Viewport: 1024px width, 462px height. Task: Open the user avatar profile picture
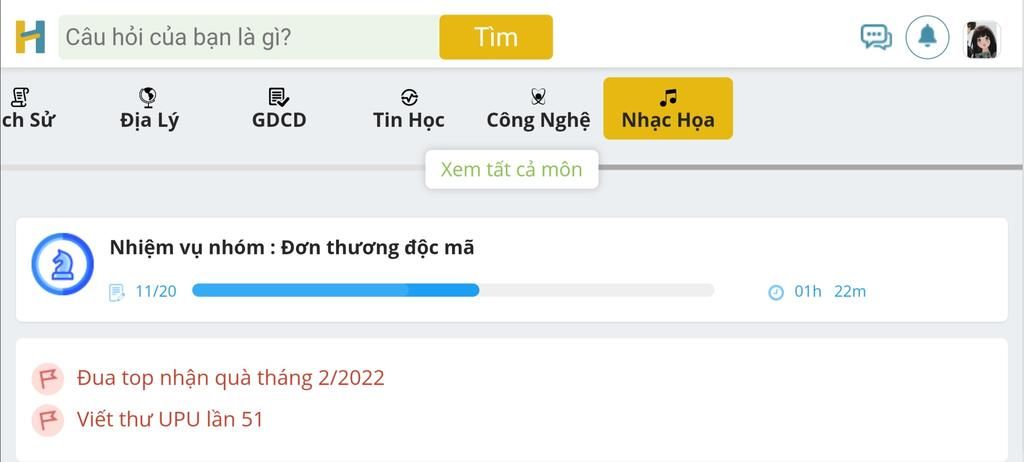click(x=983, y=40)
